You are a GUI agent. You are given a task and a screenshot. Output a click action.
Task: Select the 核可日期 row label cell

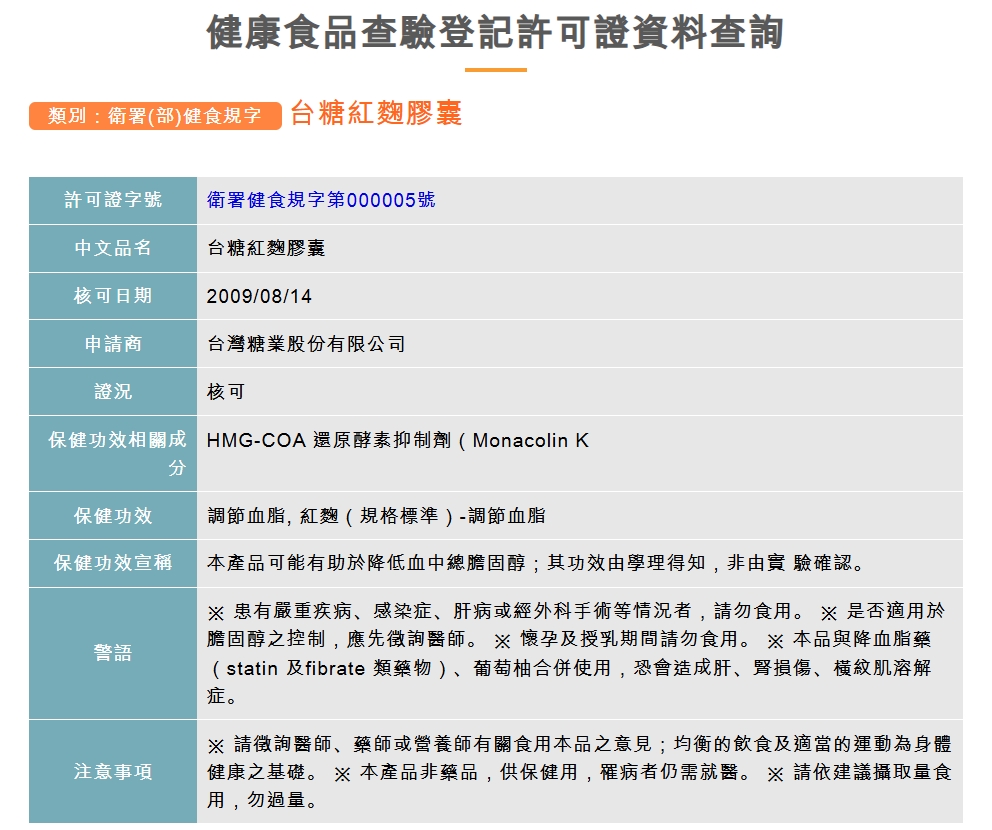[113, 296]
